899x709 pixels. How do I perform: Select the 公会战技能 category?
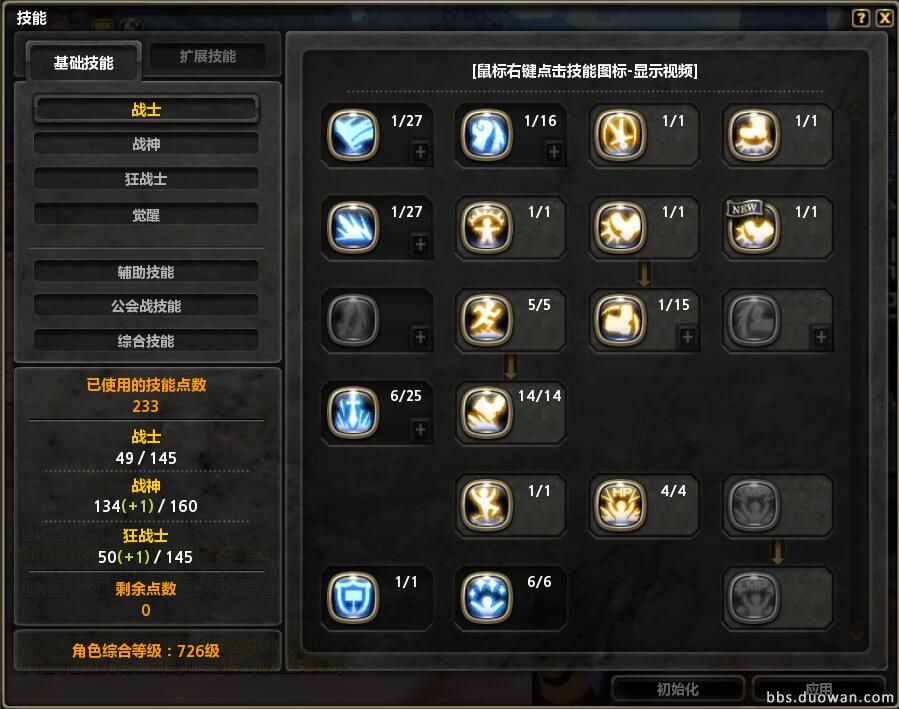tap(146, 306)
